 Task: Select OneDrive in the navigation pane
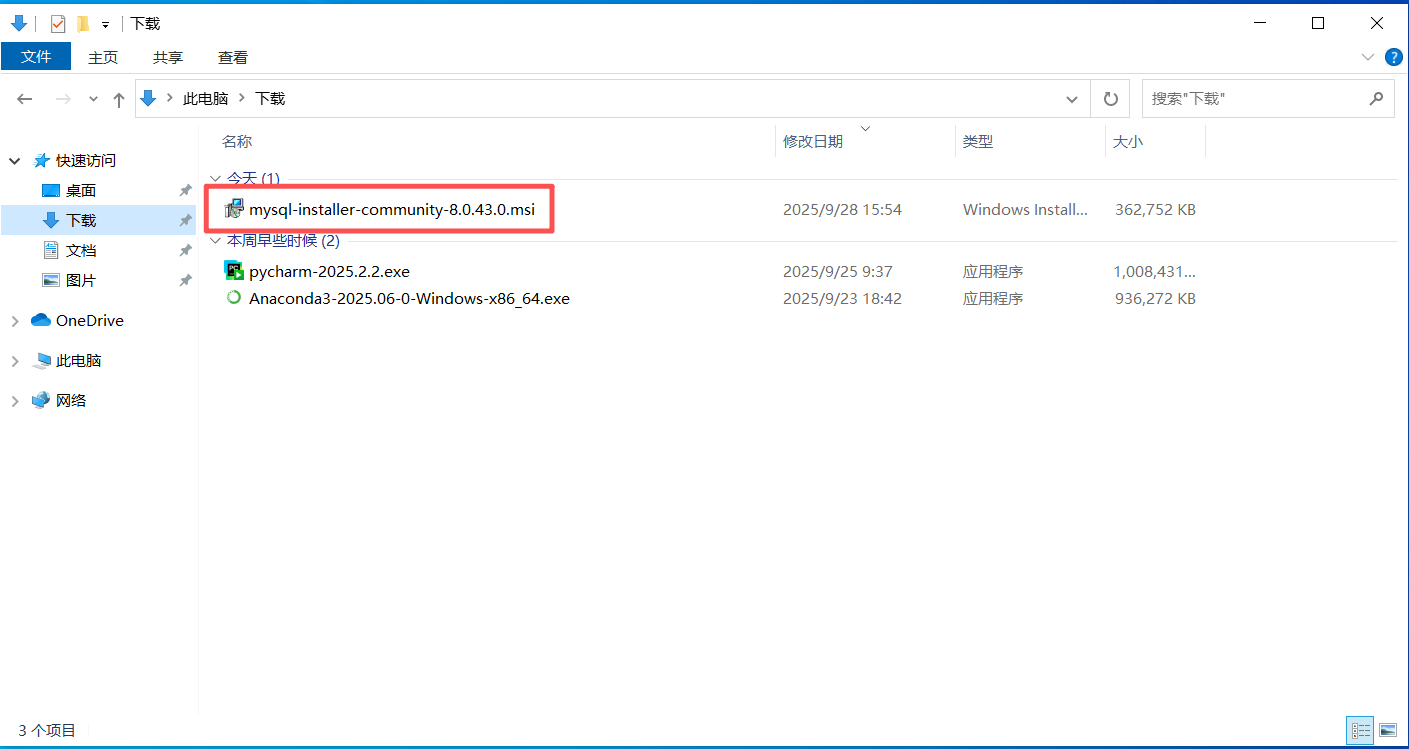[x=89, y=321]
